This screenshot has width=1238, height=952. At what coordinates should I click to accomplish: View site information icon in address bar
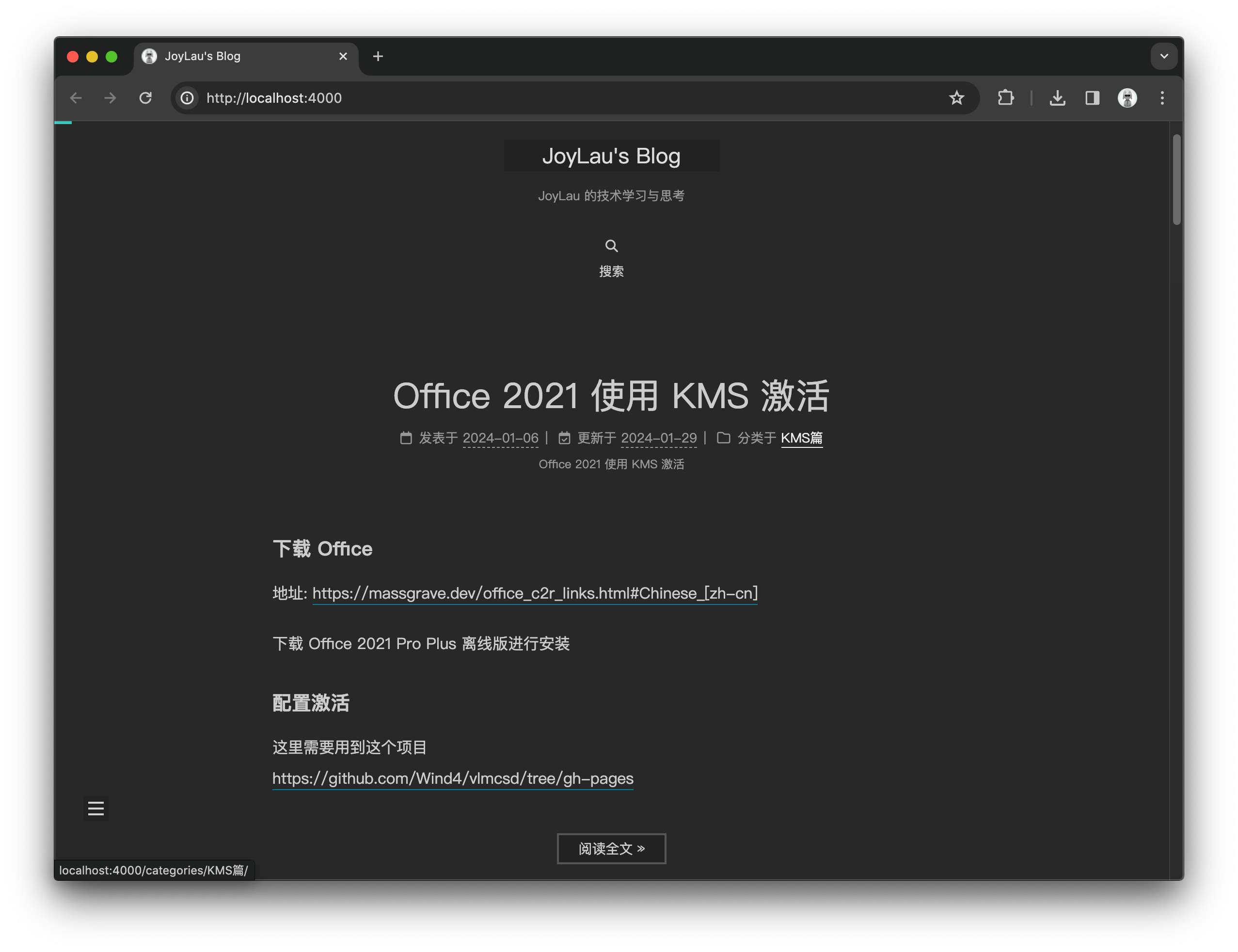[x=188, y=98]
